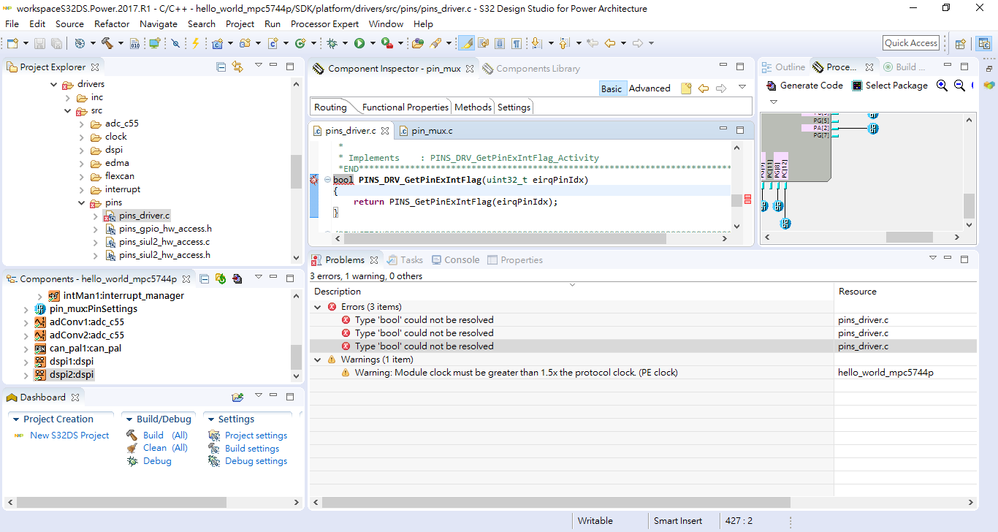Click the Project Explorer vertical scrollbar thumb
This screenshot has height=532, width=998.
[296, 172]
